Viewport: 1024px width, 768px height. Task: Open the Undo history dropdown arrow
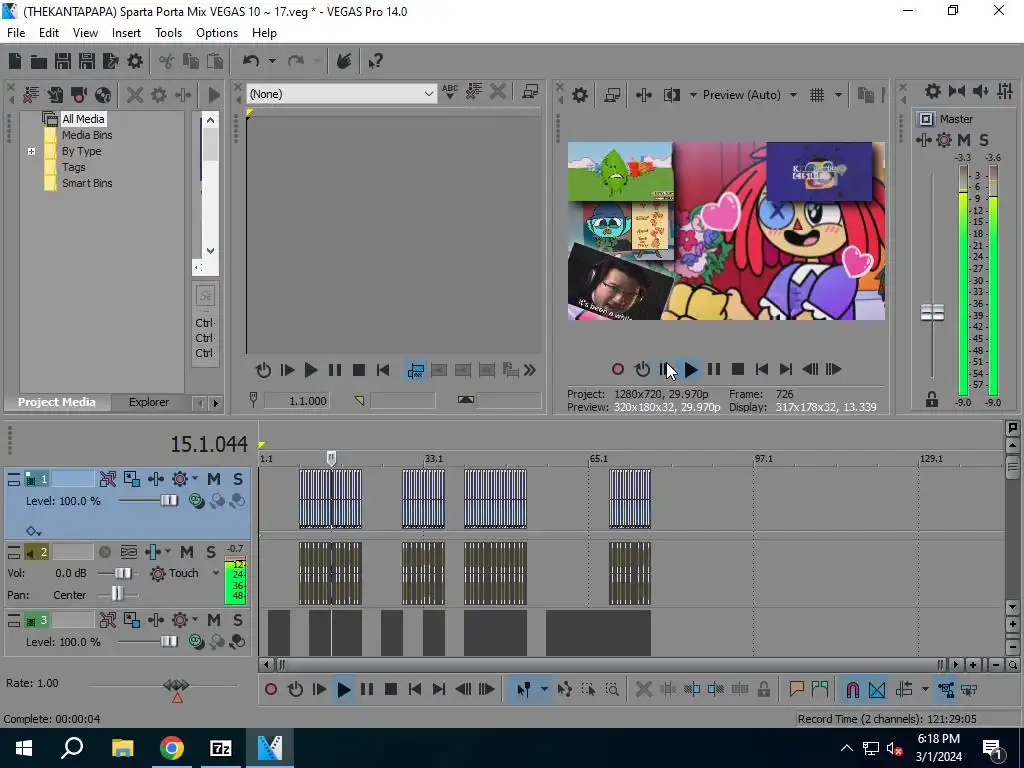[272, 61]
